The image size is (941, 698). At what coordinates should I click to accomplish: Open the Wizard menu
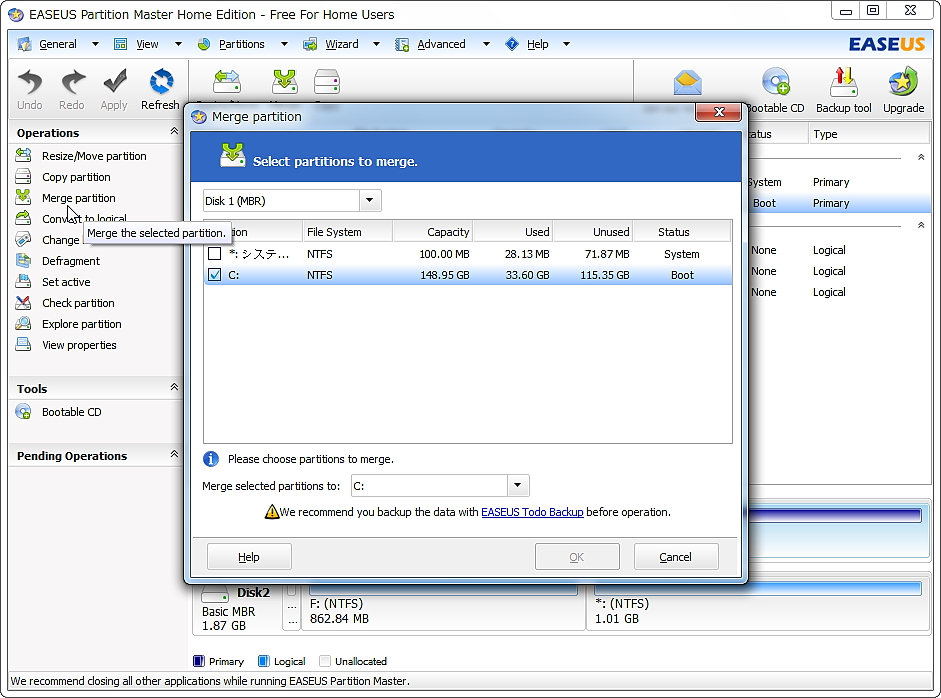point(341,44)
